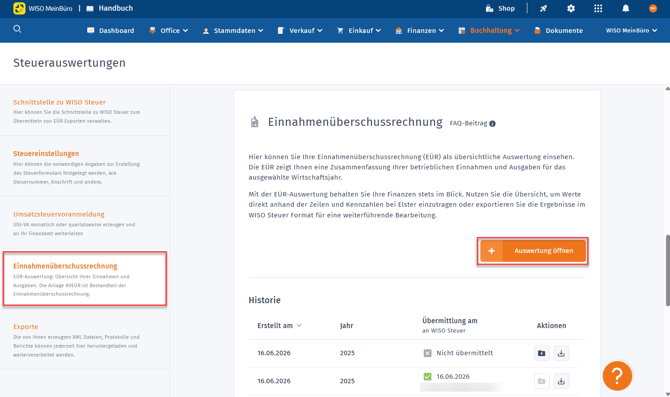Click the greyed folder icon in second row
Image resolution: width=670 pixels, height=397 pixels.
pyautogui.click(x=541, y=381)
